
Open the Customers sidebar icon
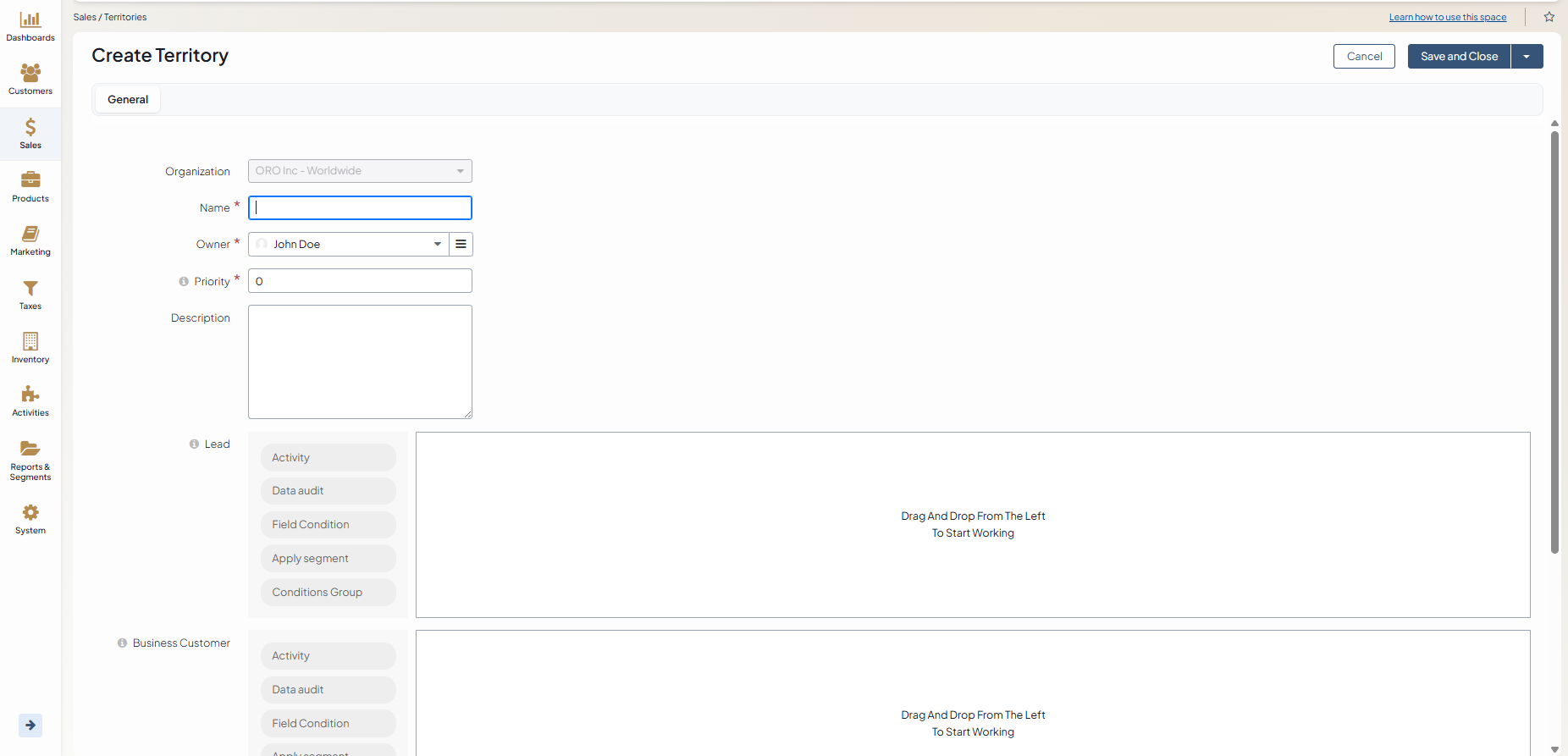[x=30, y=74]
